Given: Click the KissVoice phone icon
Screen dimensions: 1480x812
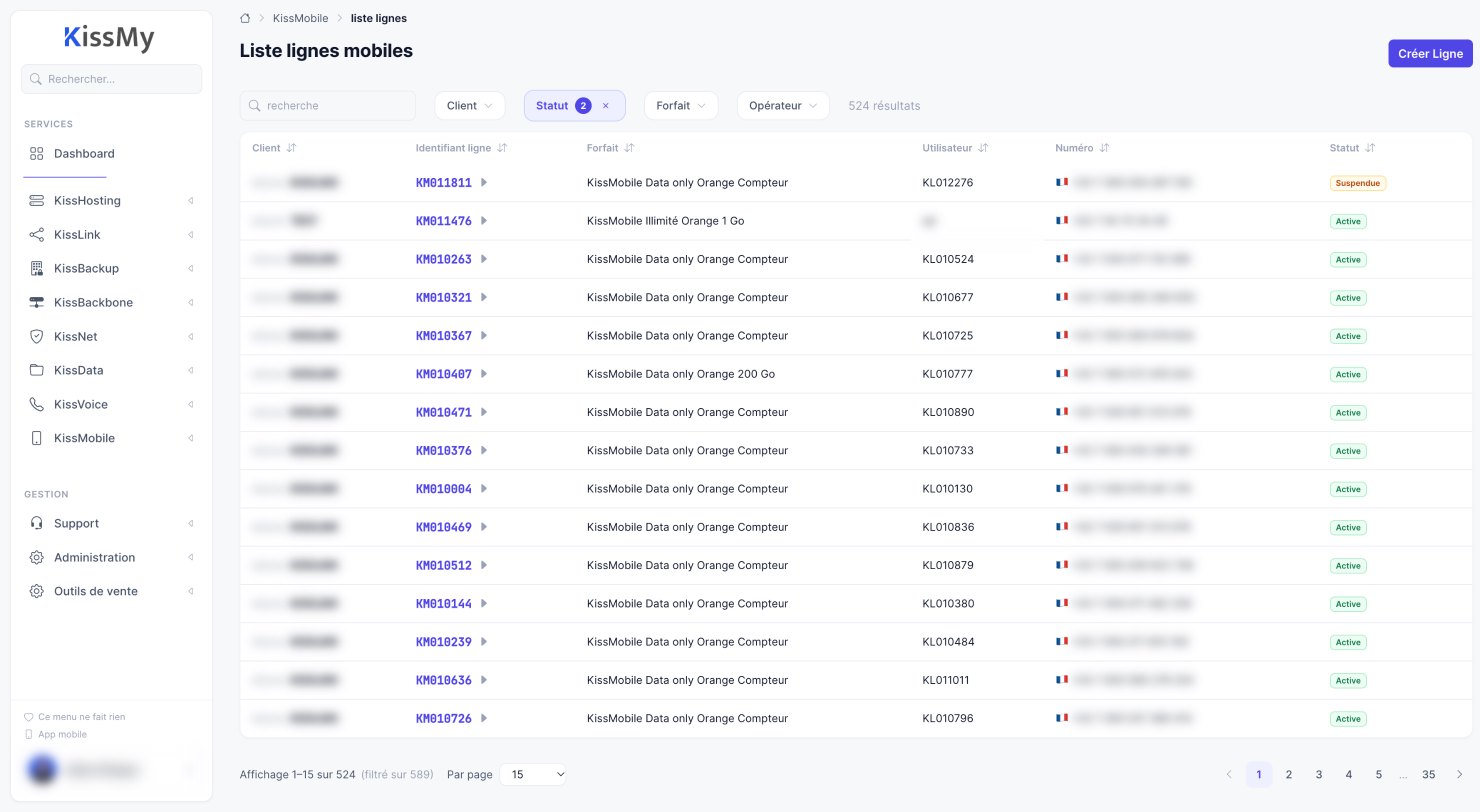Looking at the screenshot, I should pyautogui.click(x=37, y=405).
